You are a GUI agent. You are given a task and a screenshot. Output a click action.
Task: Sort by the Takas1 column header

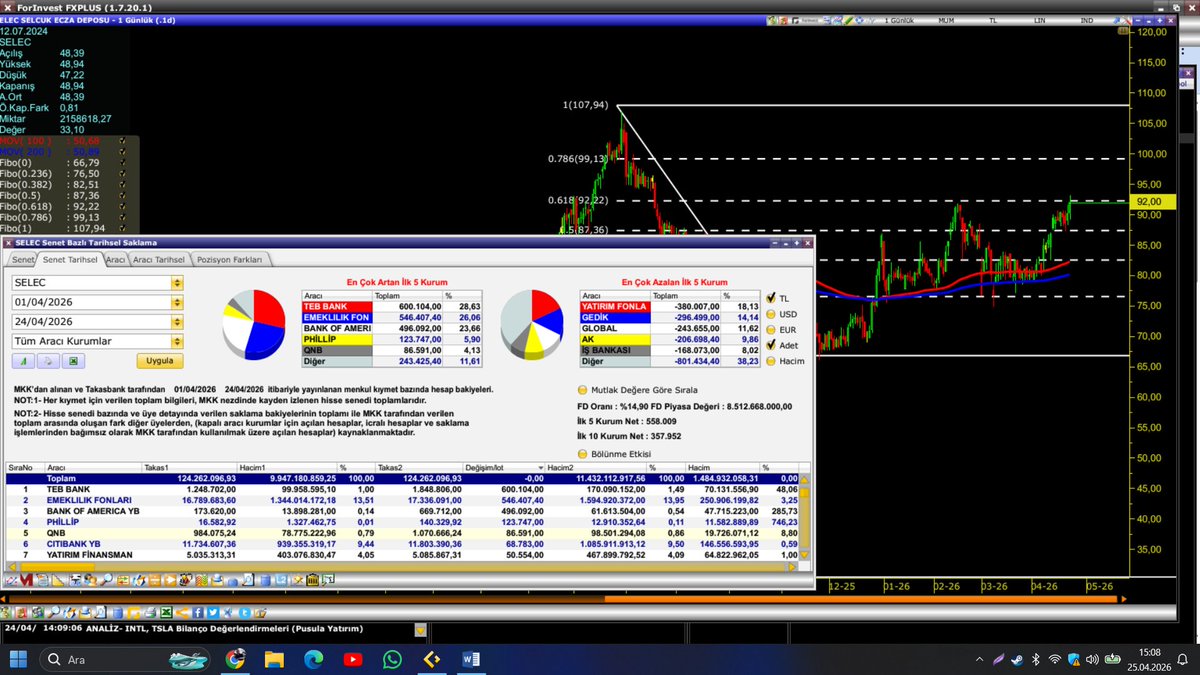[x=189, y=468]
